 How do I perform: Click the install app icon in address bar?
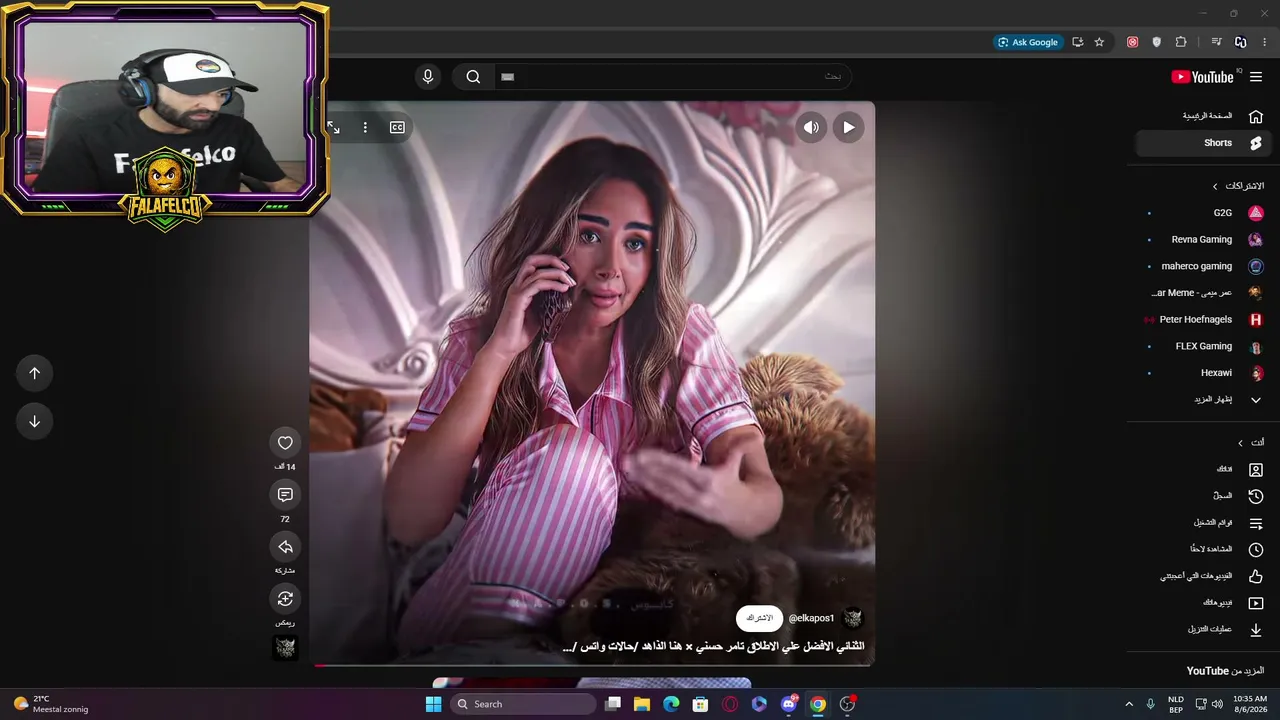[1077, 42]
